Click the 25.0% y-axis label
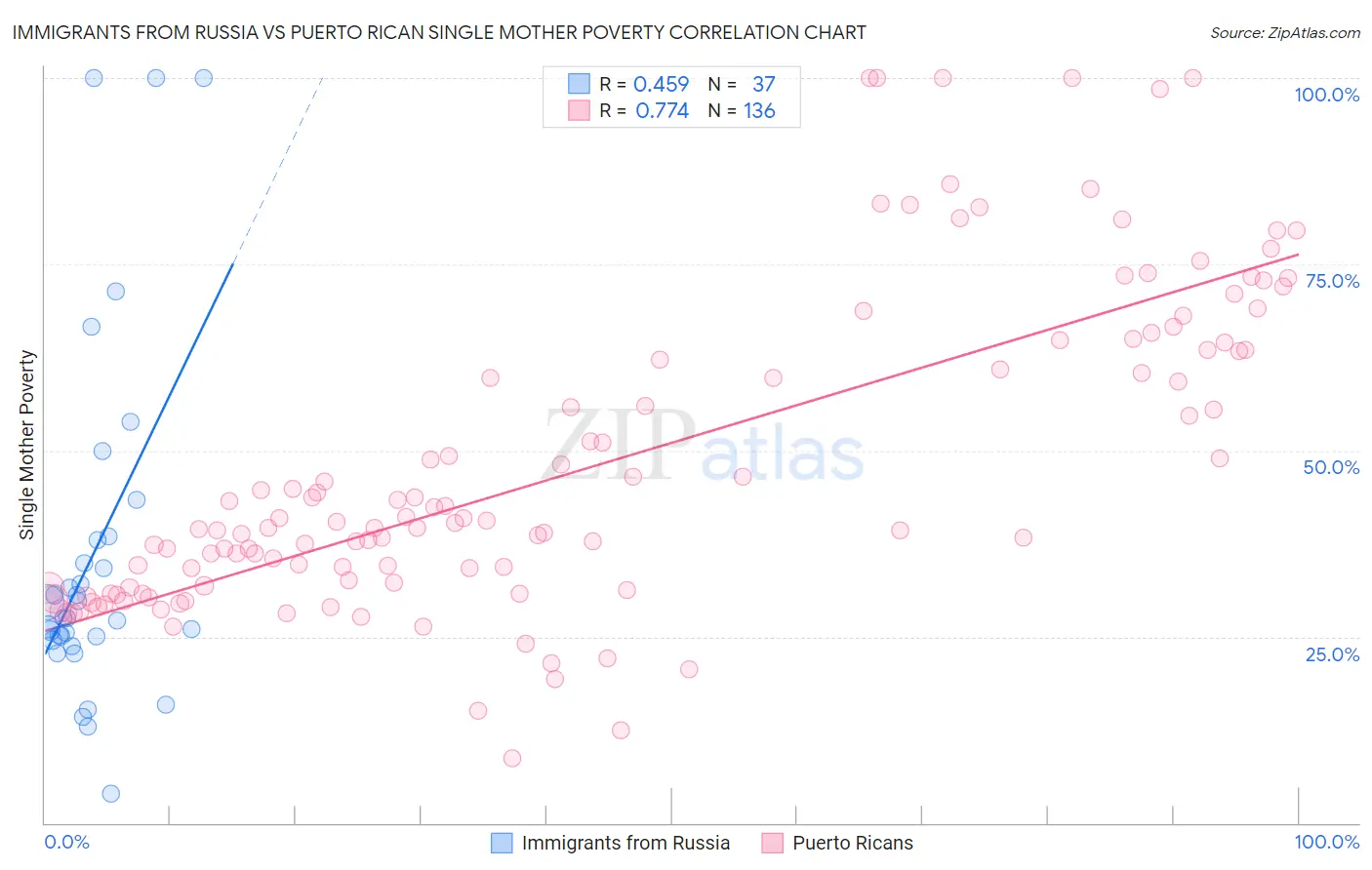 [x=1333, y=654]
